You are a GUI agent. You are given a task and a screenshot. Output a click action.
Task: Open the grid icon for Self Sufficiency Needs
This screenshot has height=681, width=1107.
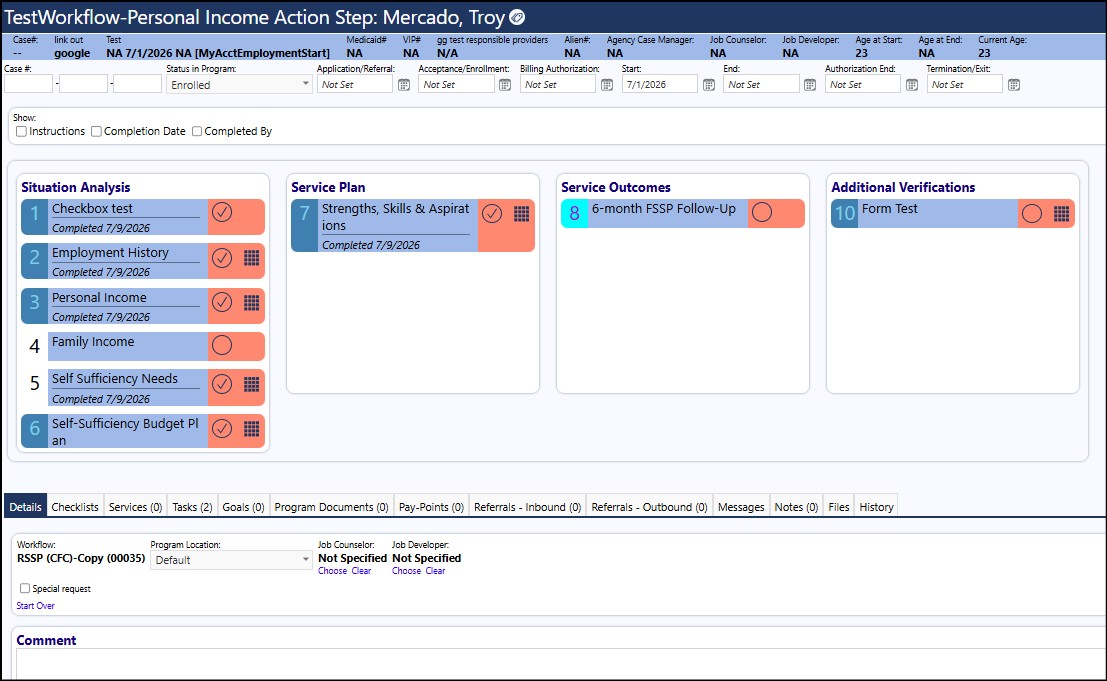252,385
